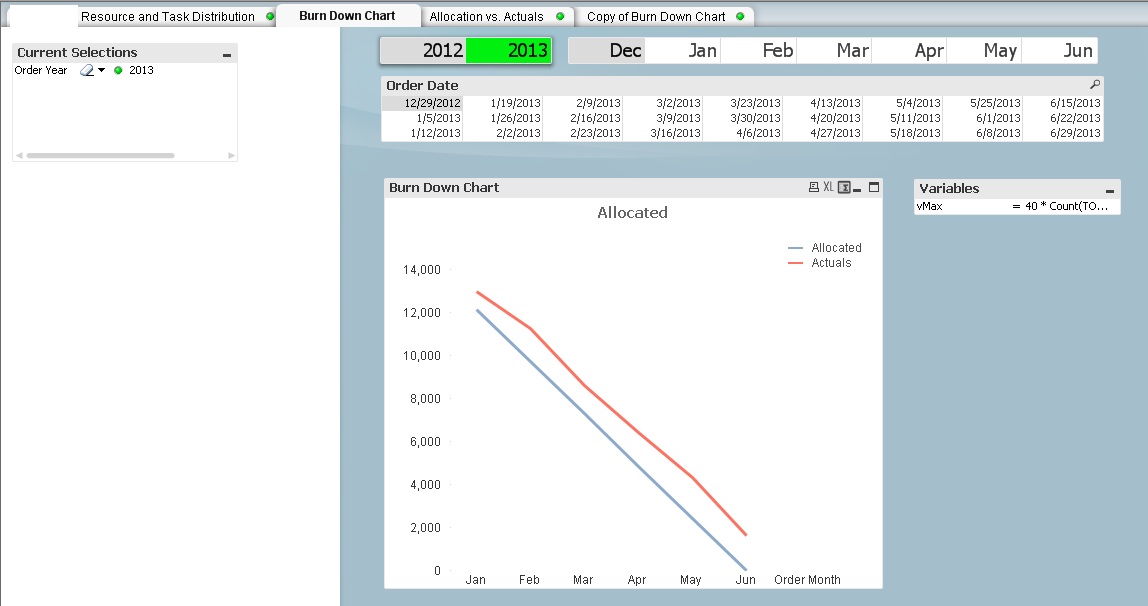Toggle the selected year 2013
This screenshot has height=606, width=1148.
508,50
